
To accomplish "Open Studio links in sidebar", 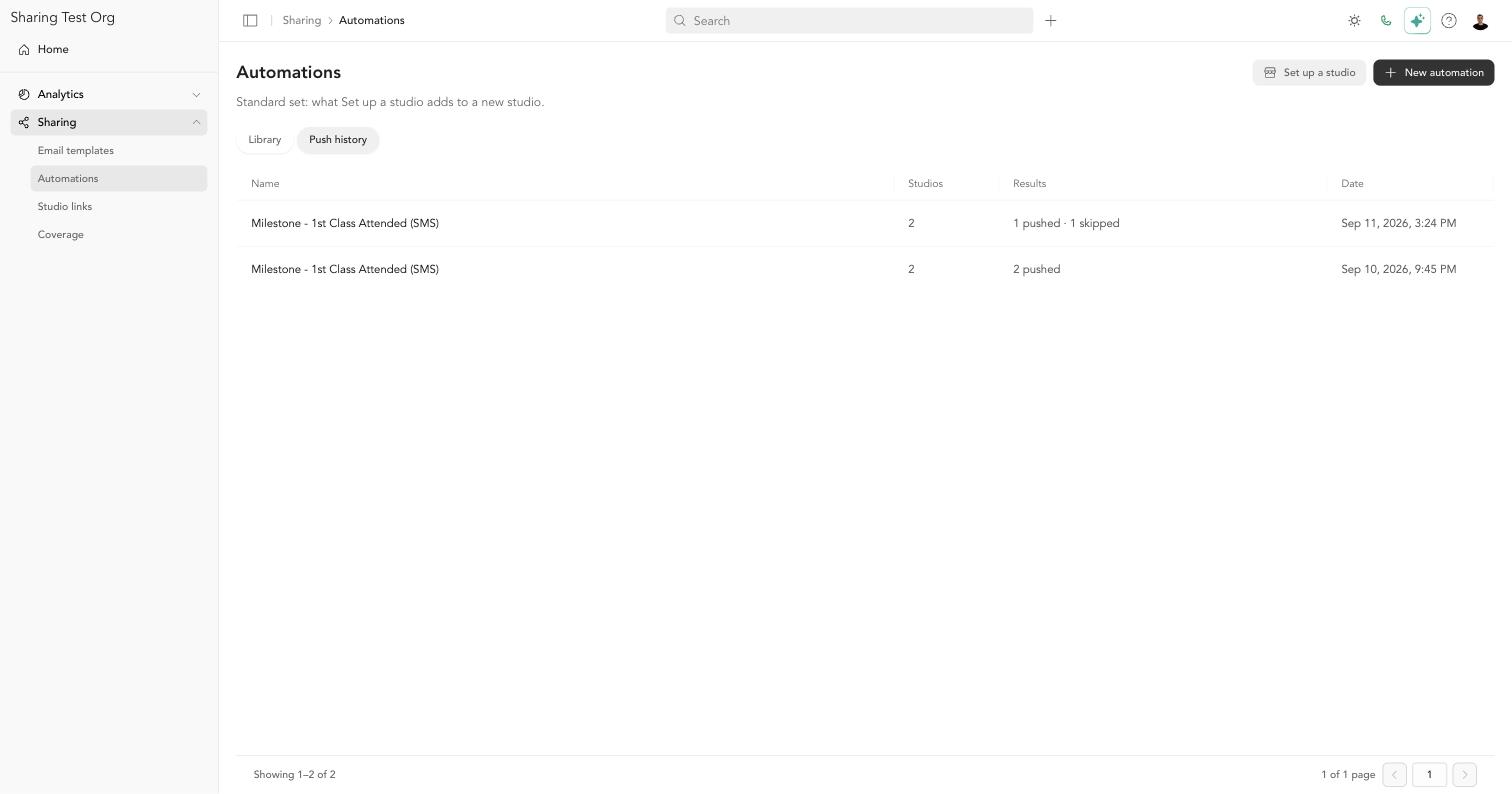I will point(118,206).
